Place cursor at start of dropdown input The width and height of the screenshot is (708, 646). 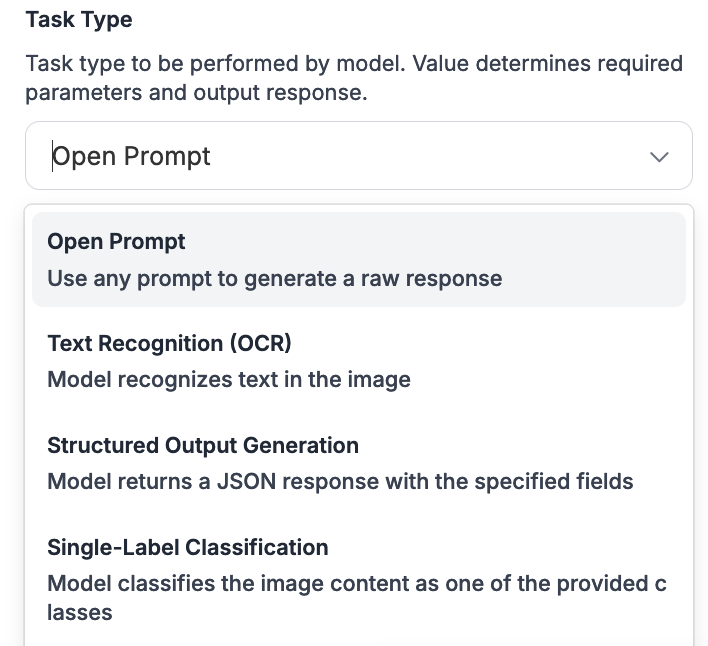click(52, 157)
